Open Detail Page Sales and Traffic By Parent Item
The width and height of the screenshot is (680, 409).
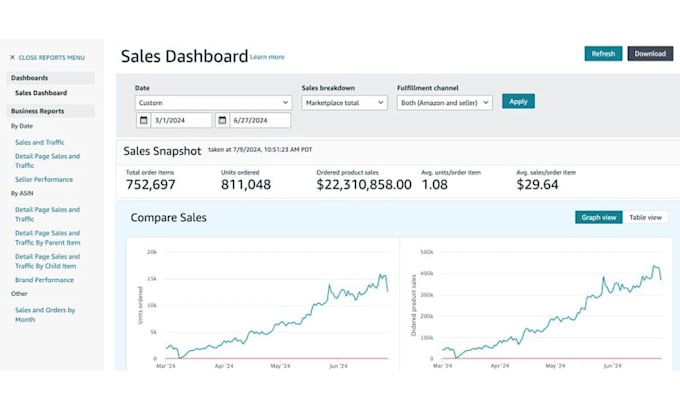click(x=47, y=238)
